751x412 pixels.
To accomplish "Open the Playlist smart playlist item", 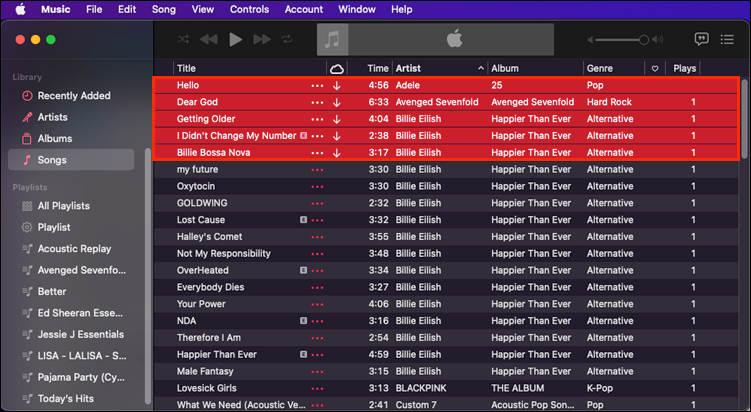I will point(71,227).
